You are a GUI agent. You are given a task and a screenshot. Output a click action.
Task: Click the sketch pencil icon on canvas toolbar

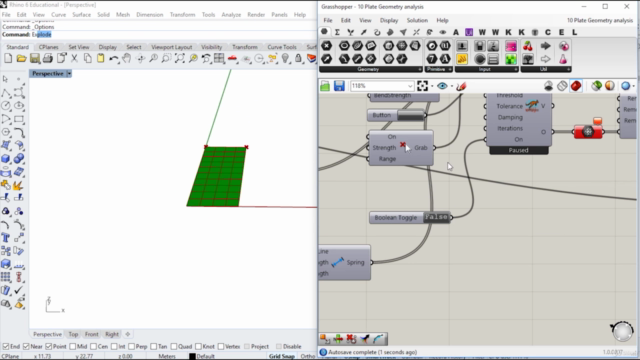click(461, 86)
